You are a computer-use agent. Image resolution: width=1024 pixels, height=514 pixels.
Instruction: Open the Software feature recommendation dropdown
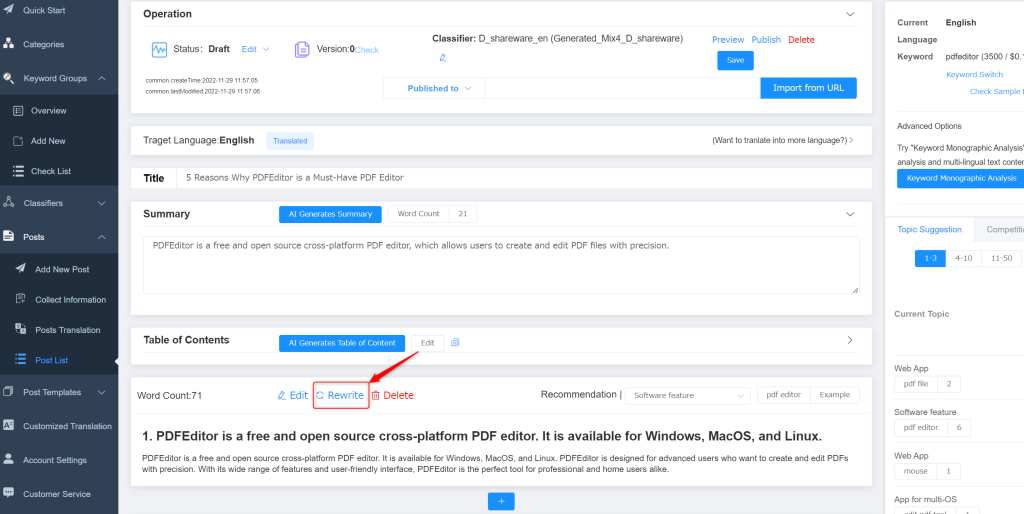688,395
